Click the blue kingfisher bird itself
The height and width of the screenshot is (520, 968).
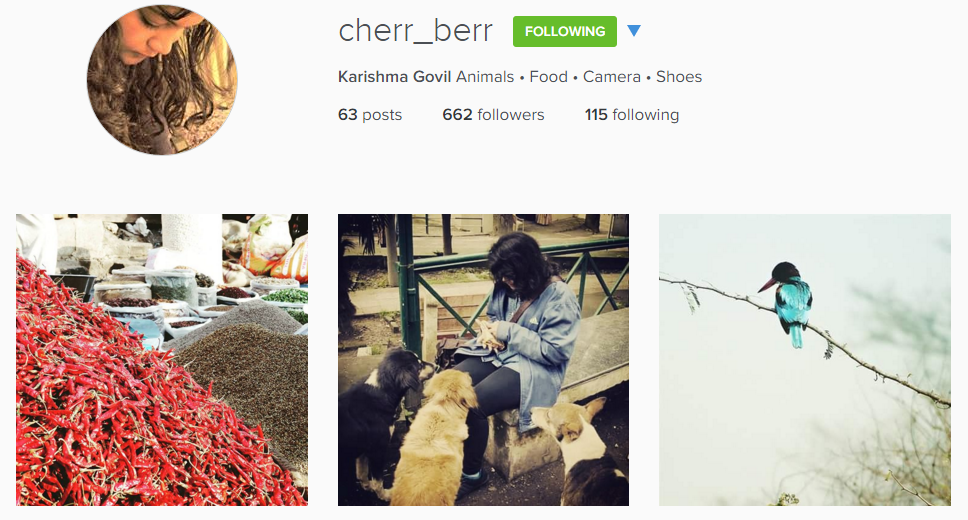tap(788, 303)
